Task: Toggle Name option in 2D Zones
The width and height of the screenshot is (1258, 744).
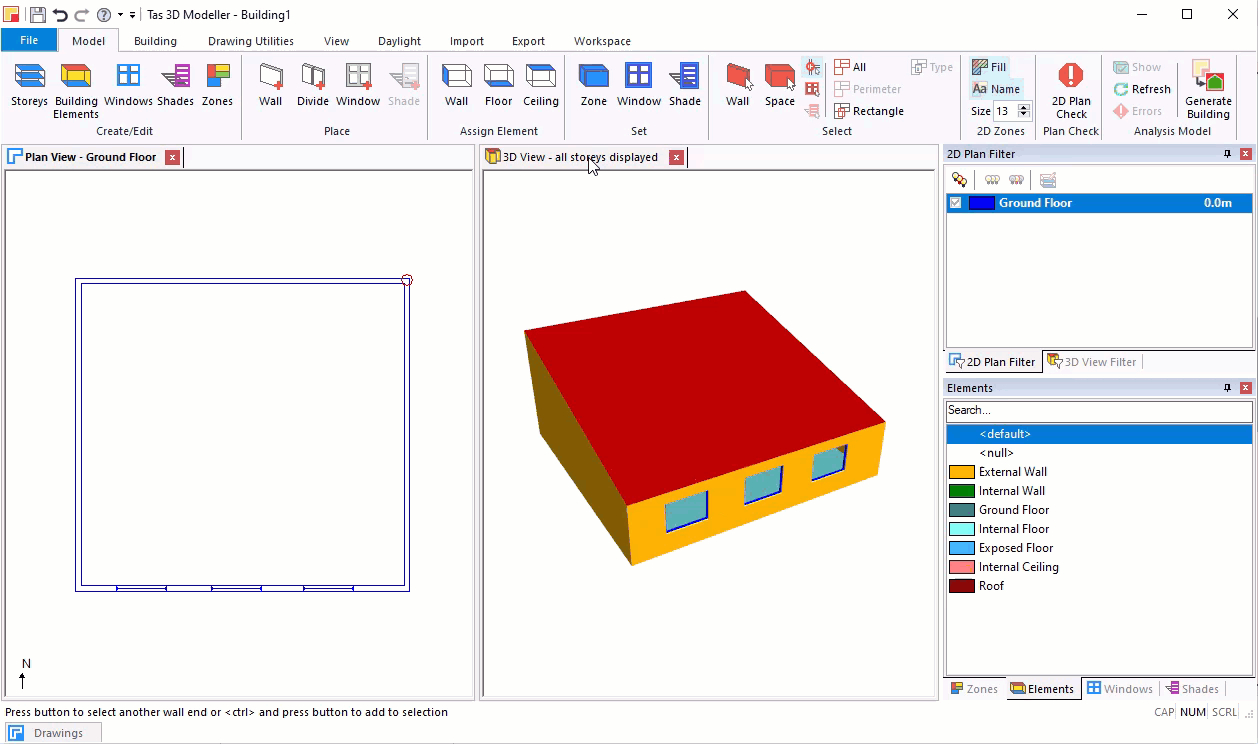Action: (x=996, y=89)
